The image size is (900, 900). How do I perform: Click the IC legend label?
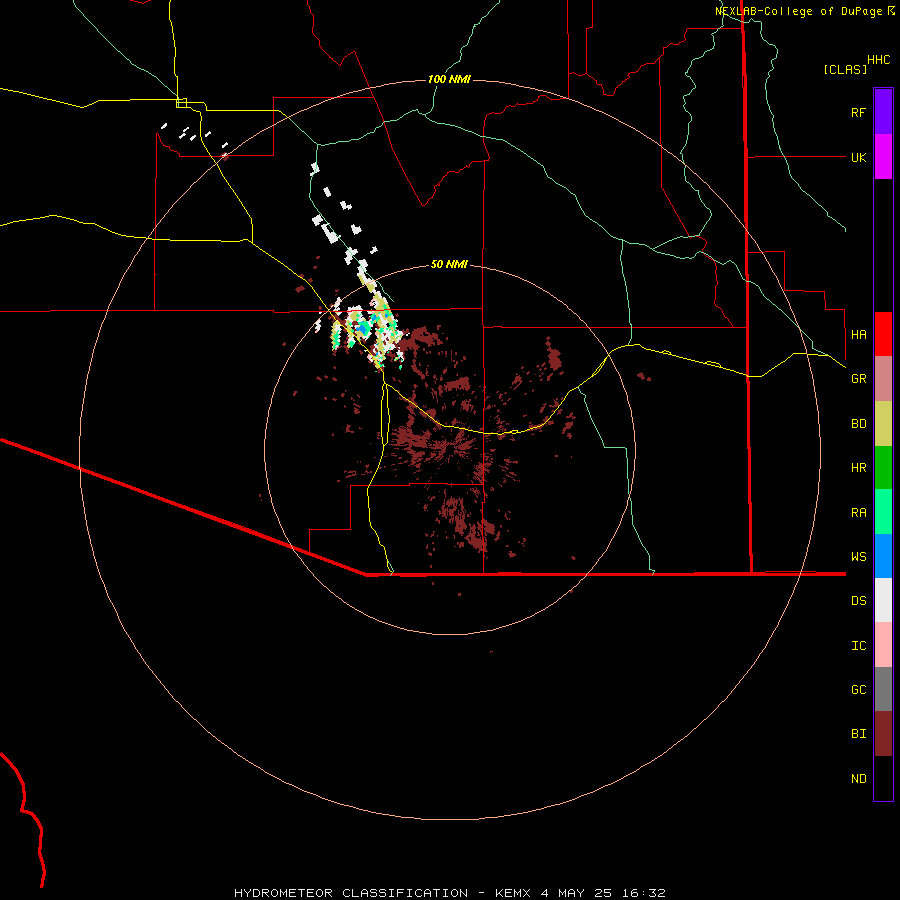pos(858,645)
